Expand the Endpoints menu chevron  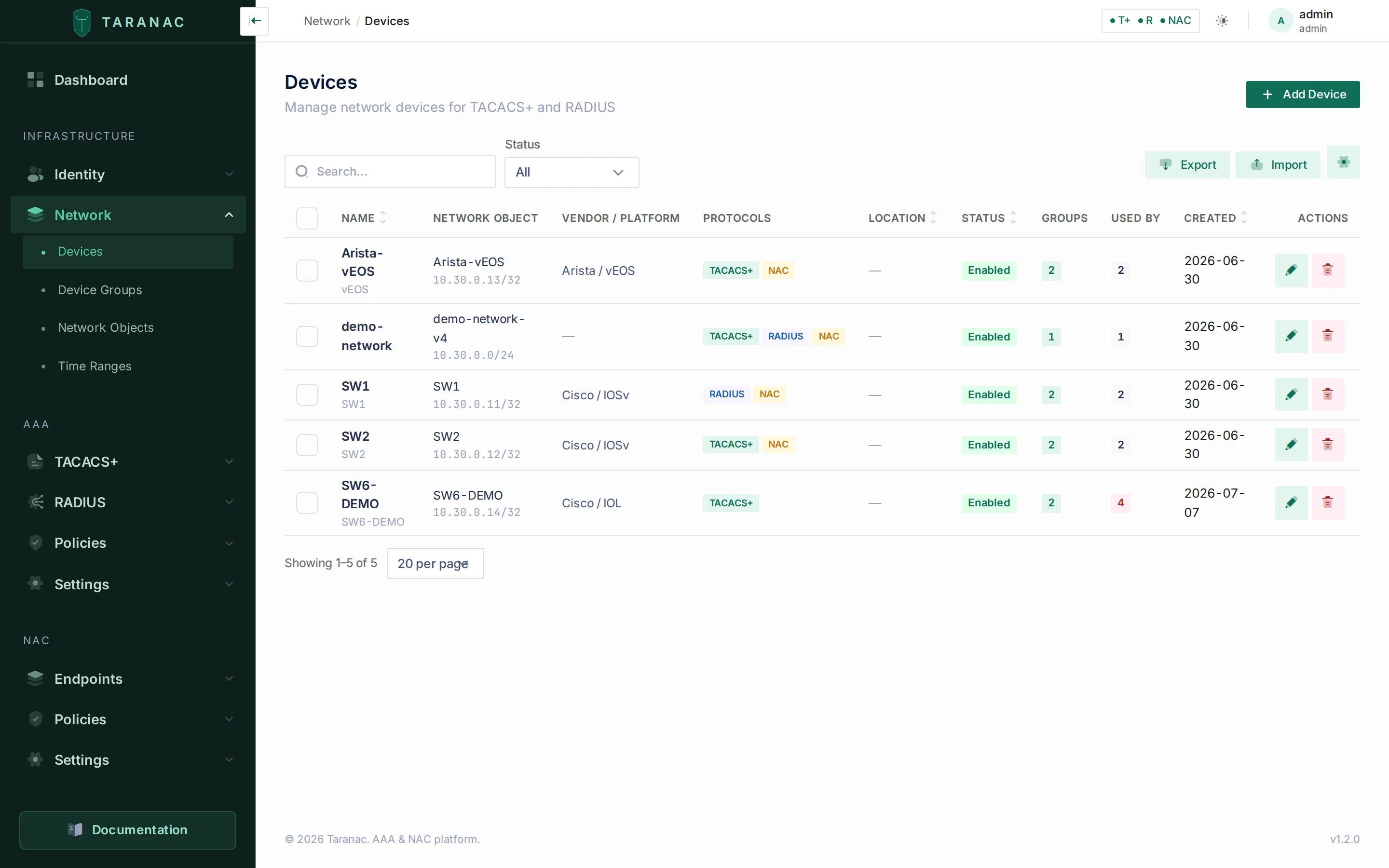pyautogui.click(x=229, y=678)
